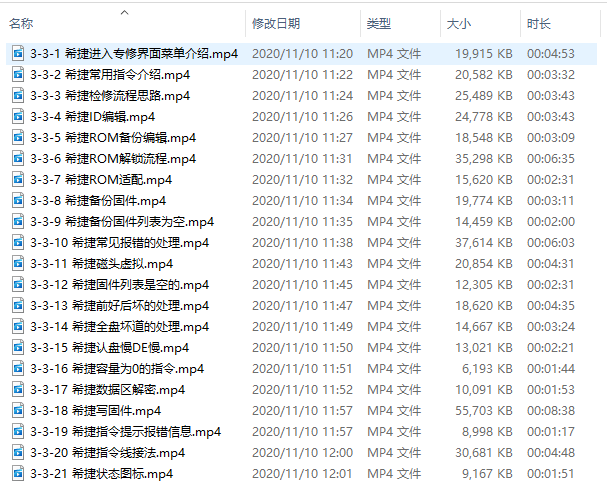Screen dimensions: 607x493
Task: Click the video icon of 3-3-4 希捷ID编辑
Action: pyautogui.click(x=18, y=116)
